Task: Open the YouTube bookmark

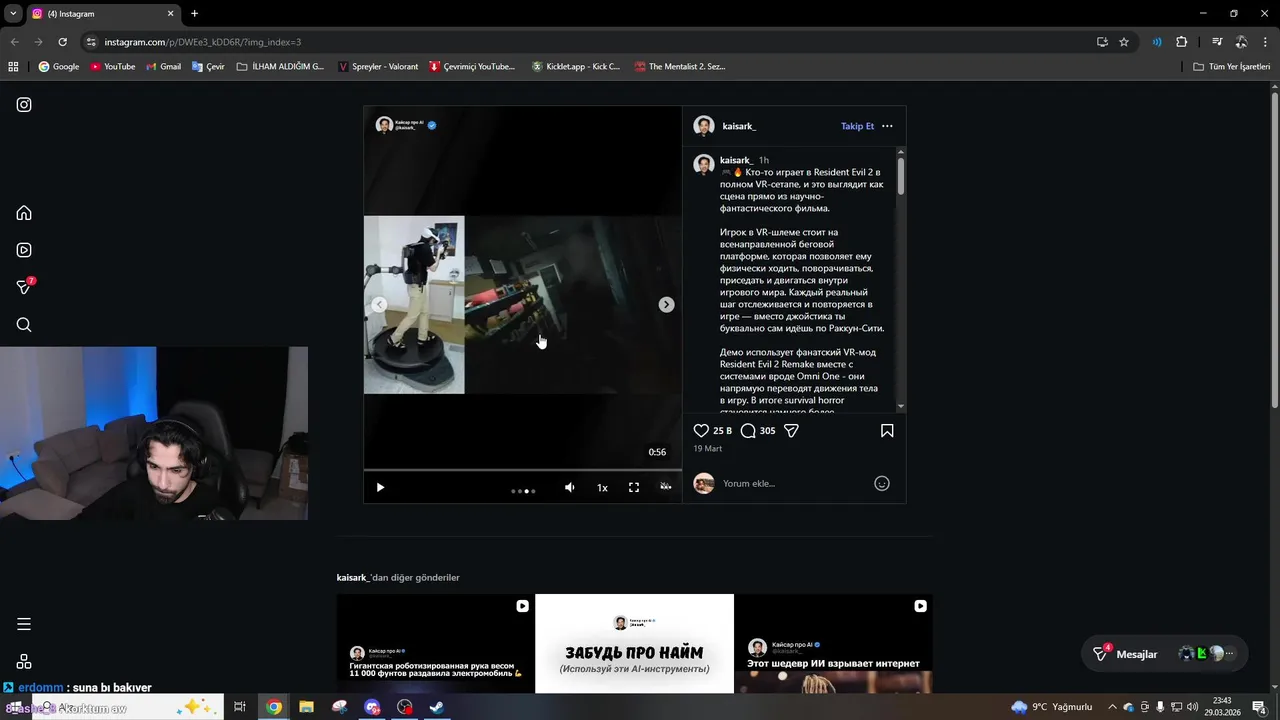Action: 112,66
